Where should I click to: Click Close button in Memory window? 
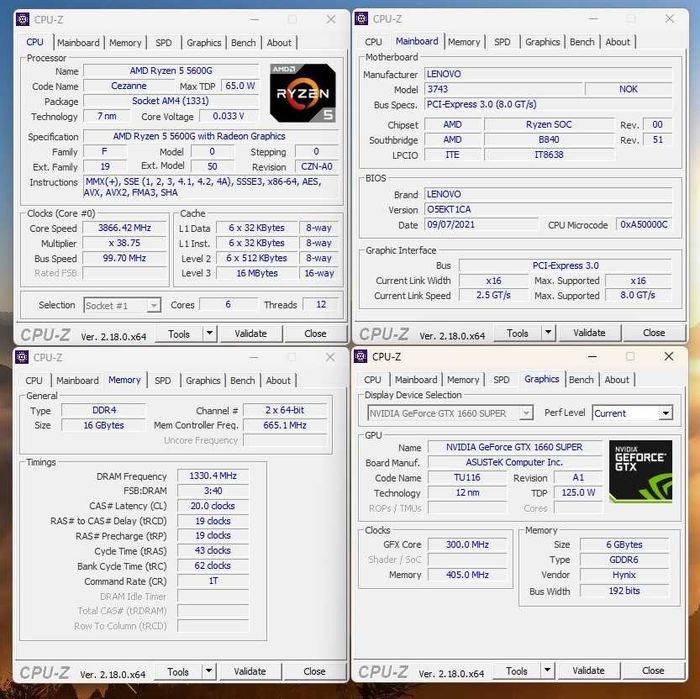tap(314, 672)
